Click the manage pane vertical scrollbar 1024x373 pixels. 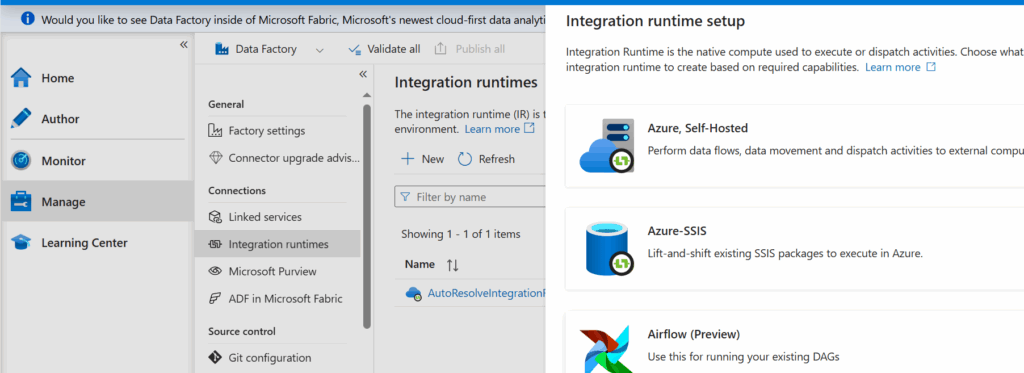pyautogui.click(x=366, y=216)
